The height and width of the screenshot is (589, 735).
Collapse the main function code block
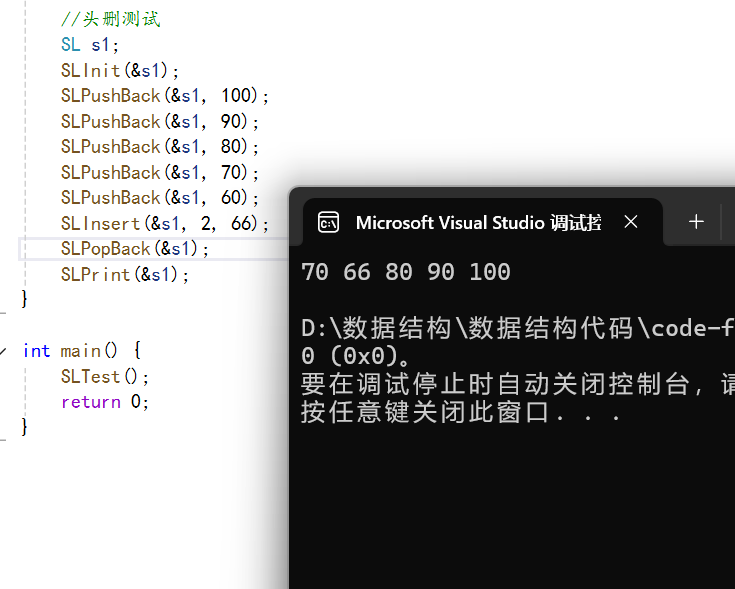tap(3, 350)
